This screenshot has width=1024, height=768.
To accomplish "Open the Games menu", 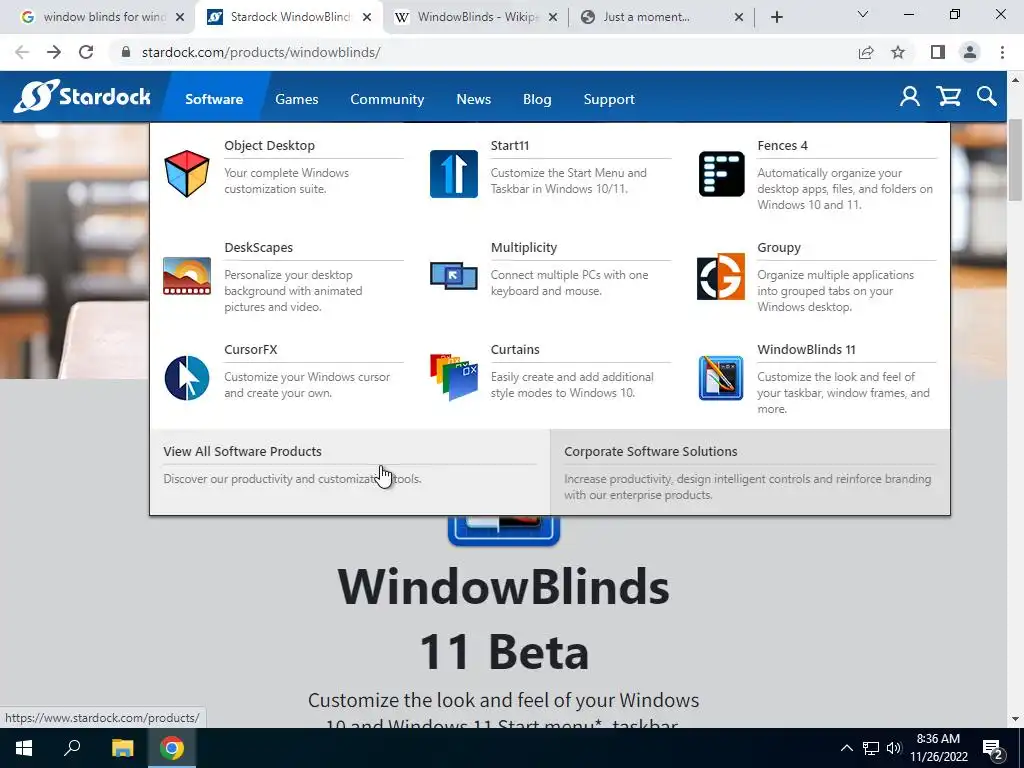I will coord(296,99).
